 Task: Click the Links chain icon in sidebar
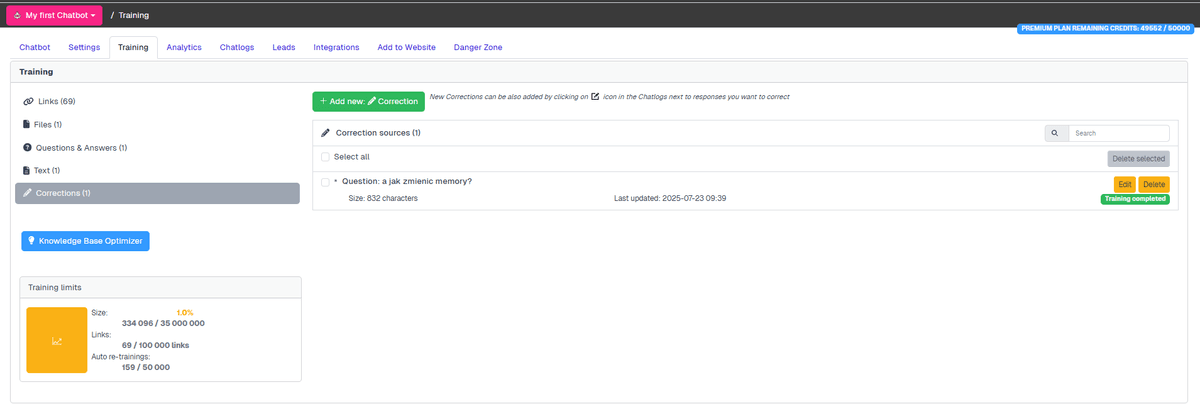(x=28, y=102)
